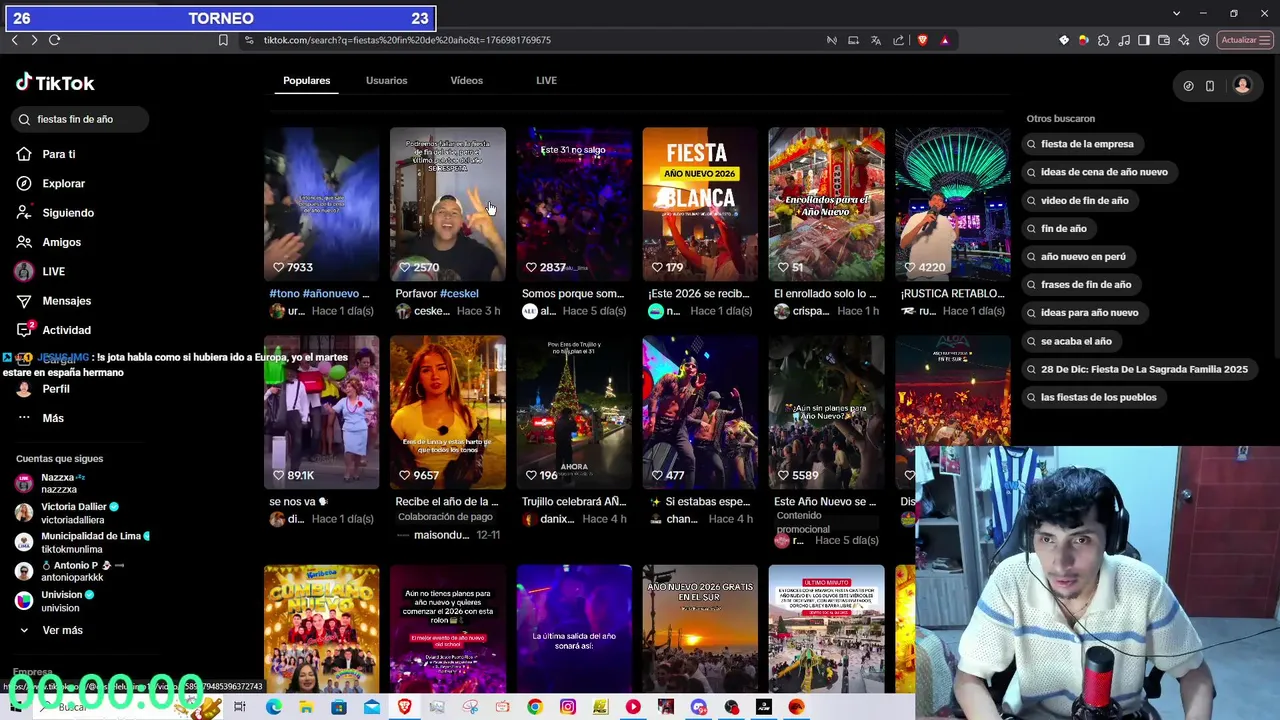Bookmark this page icon in address bar
The height and width of the screenshot is (720, 1280).
(x=223, y=40)
